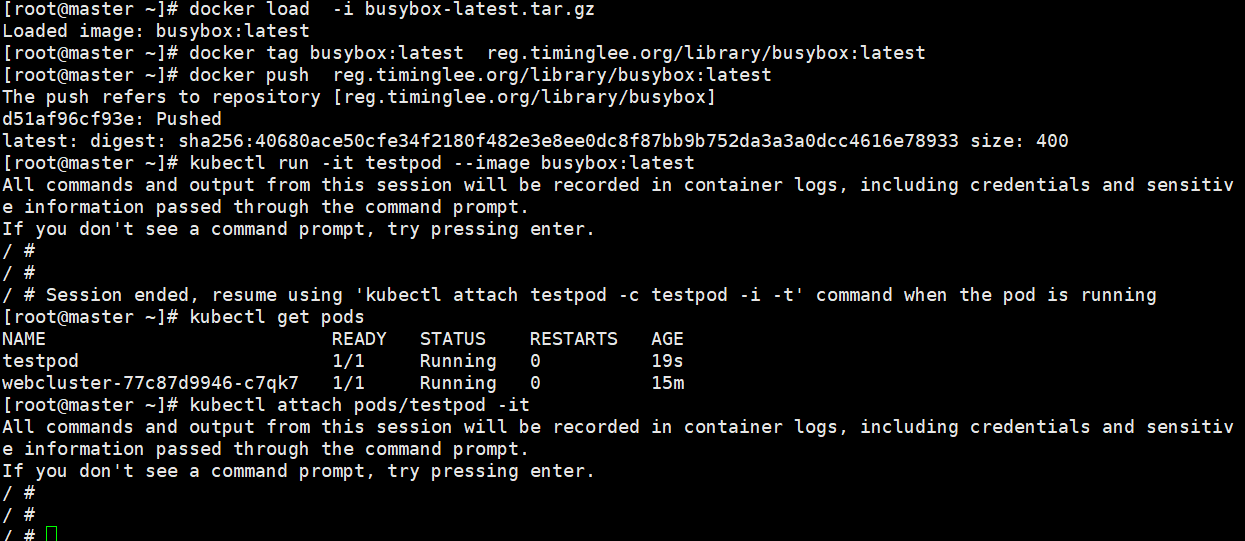
Task: Click the 'kubectl run -it testpod' command
Action: tap(315, 163)
